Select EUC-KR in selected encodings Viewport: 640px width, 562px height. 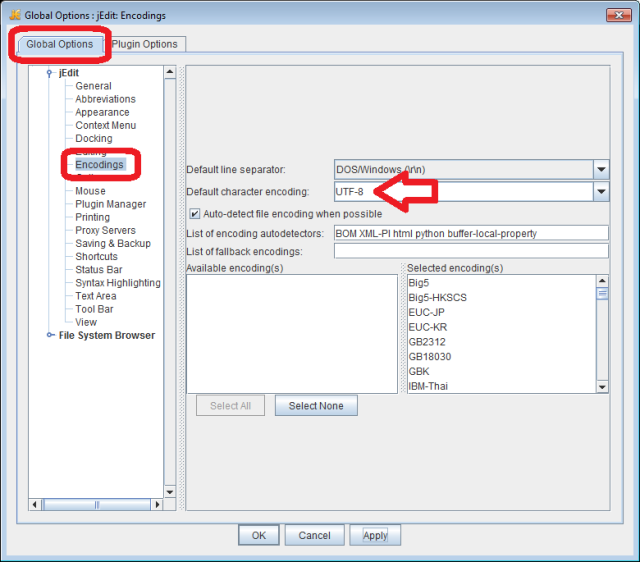pyautogui.click(x=502, y=327)
